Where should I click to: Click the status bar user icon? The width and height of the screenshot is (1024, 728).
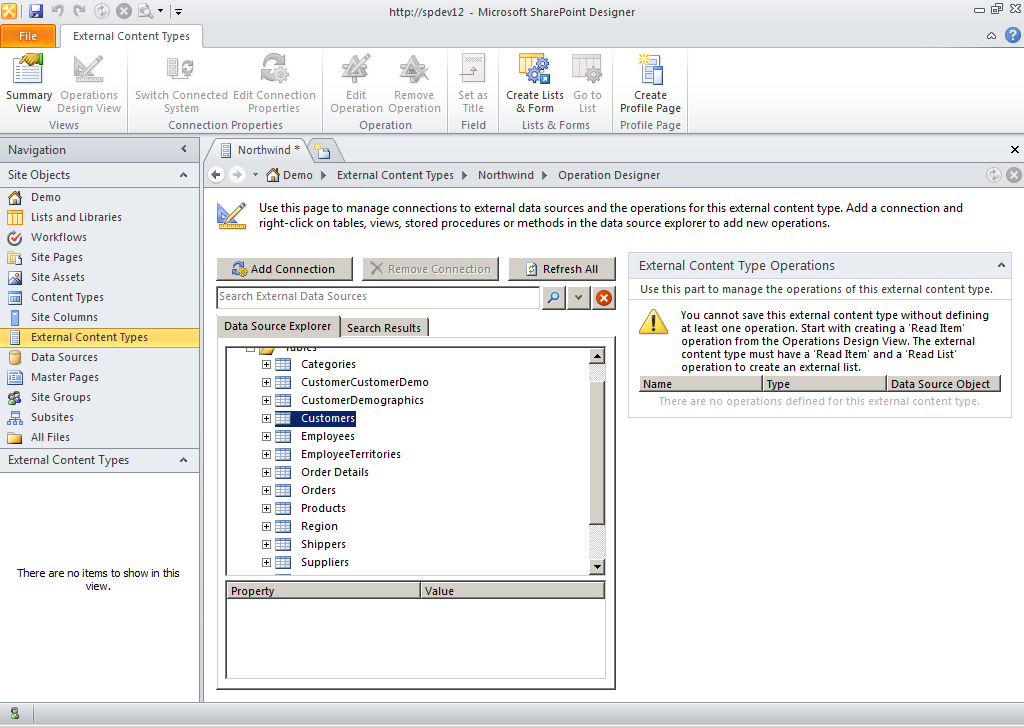click(14, 714)
